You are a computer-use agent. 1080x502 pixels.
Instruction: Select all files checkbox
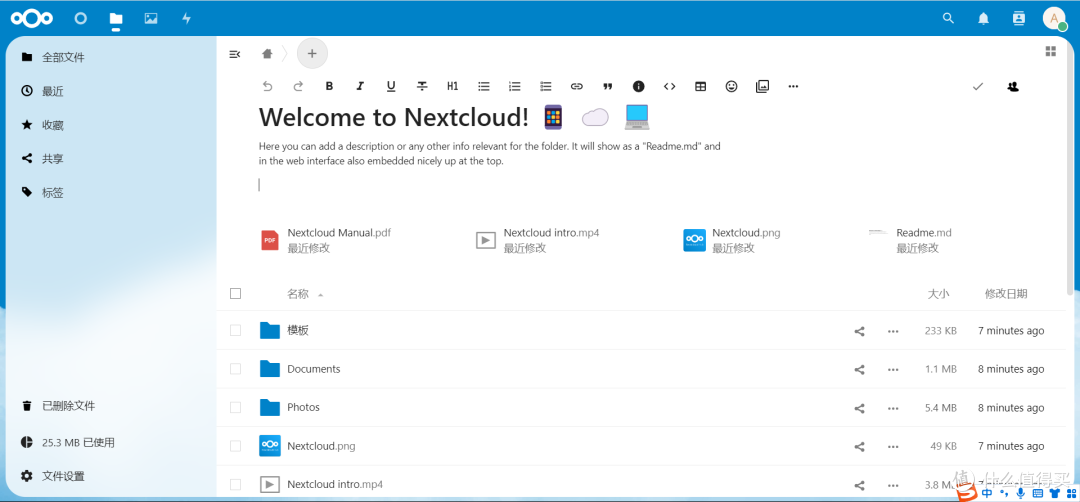(236, 293)
